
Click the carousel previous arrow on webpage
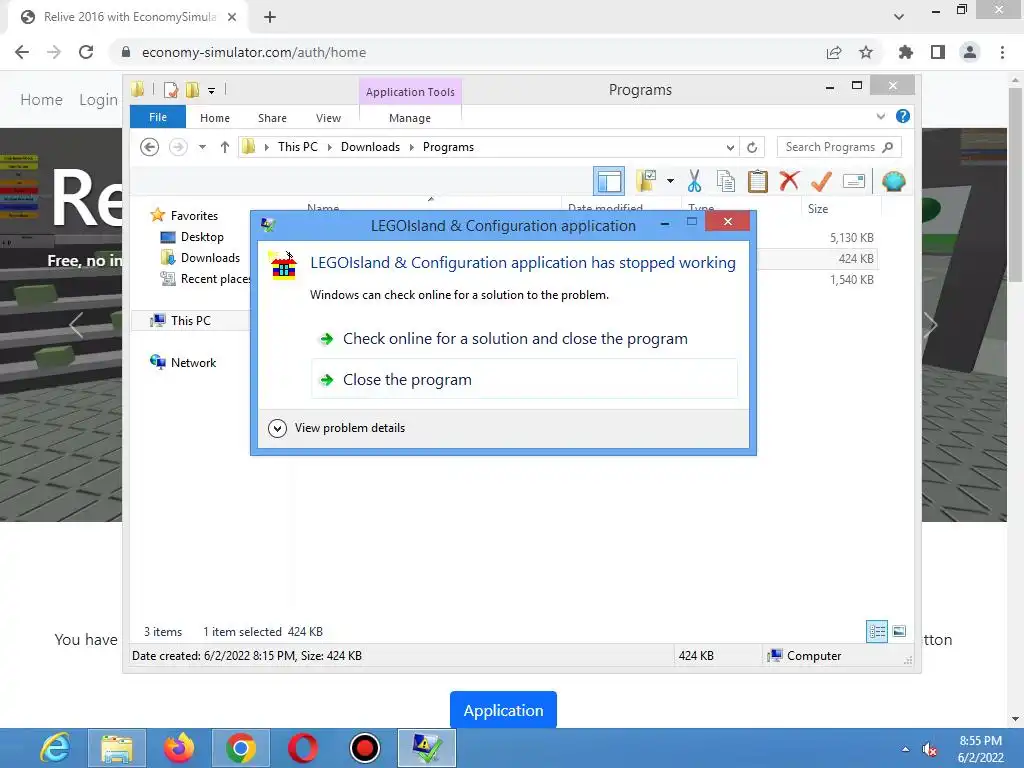pyautogui.click(x=76, y=325)
